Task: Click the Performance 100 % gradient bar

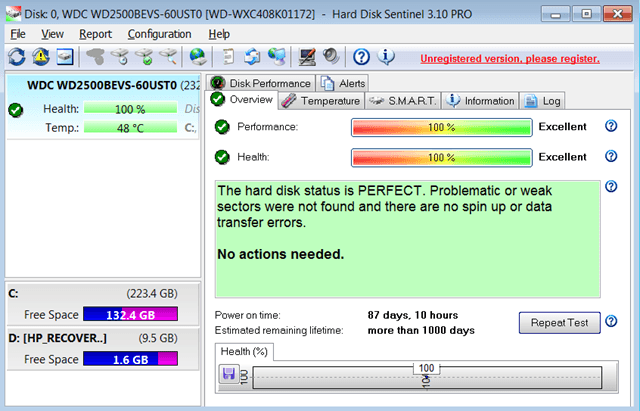Action: click(442, 127)
